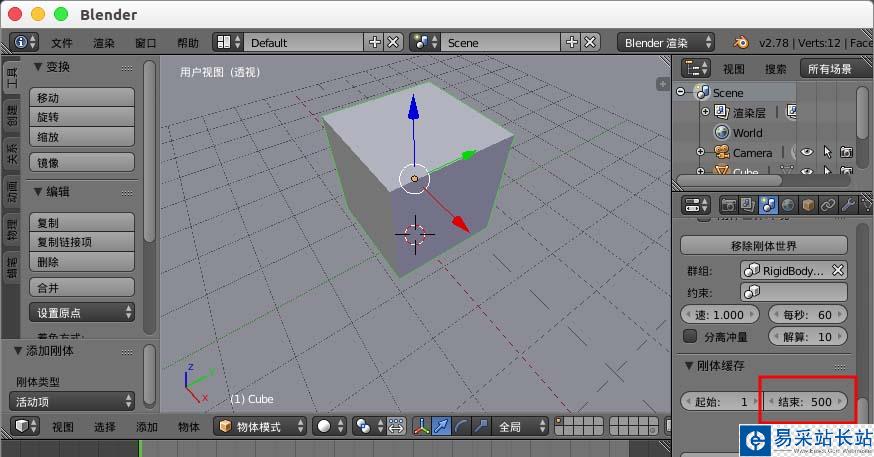
Task: Switch to Render properties camera tab
Action: (x=728, y=205)
